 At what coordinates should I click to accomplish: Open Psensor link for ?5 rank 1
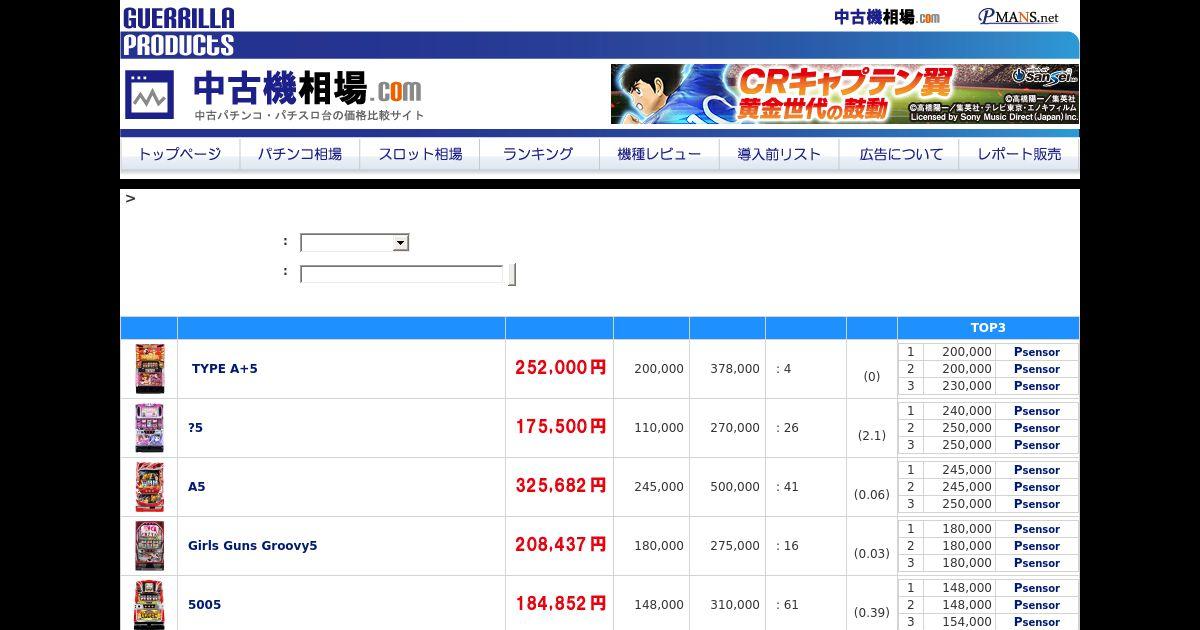1037,411
